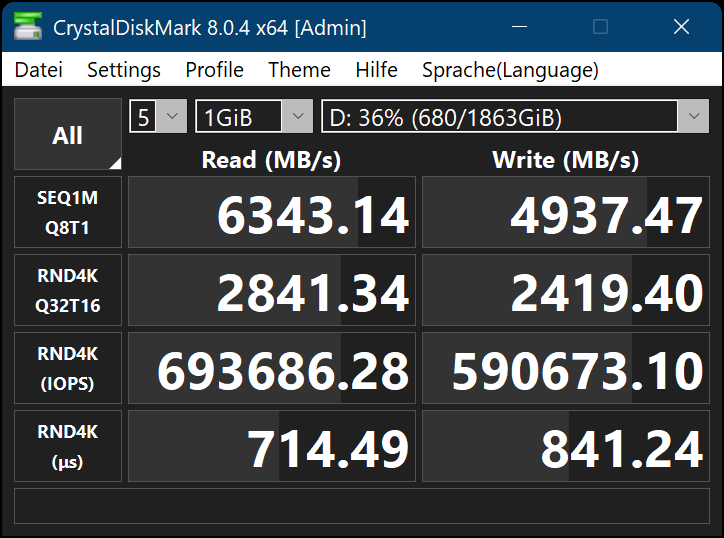Click the RND4K (IOPS) button
Image resolution: width=724 pixels, height=538 pixels.
(x=68, y=368)
